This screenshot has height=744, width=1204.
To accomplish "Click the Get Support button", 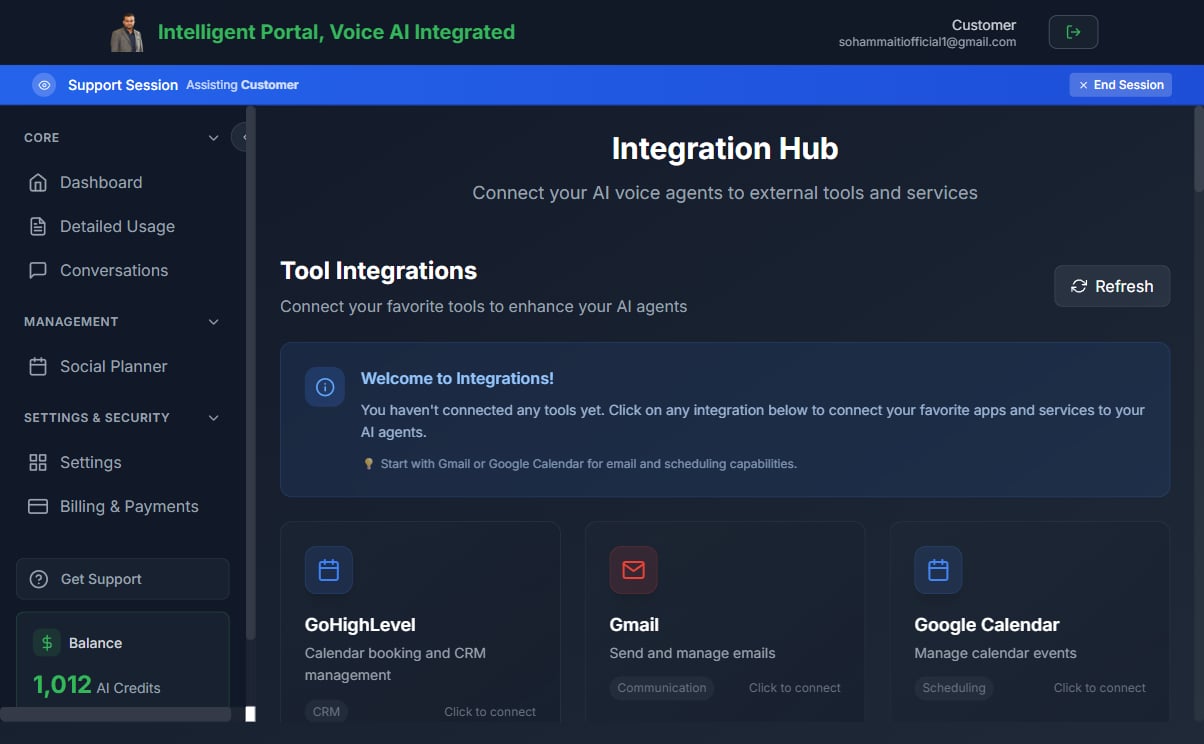I will tap(123, 579).
